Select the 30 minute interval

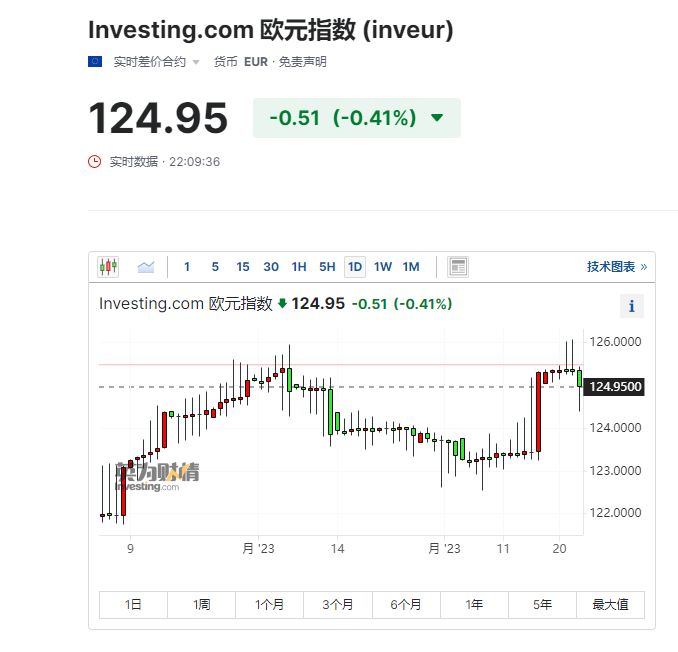click(x=271, y=267)
